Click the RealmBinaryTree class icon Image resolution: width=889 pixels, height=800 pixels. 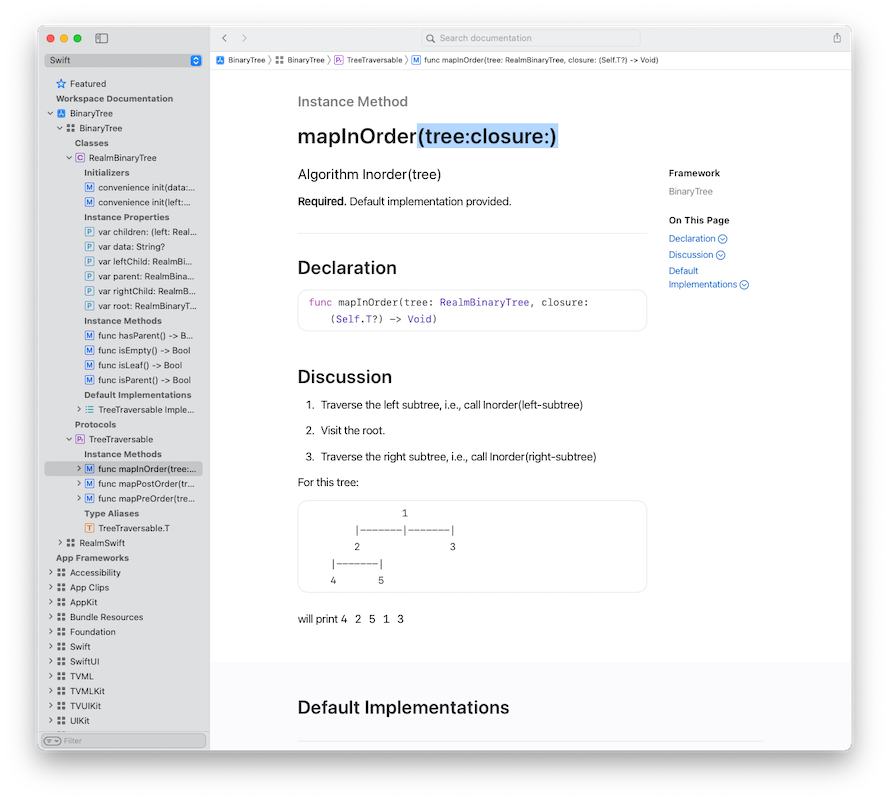[x=80, y=158]
